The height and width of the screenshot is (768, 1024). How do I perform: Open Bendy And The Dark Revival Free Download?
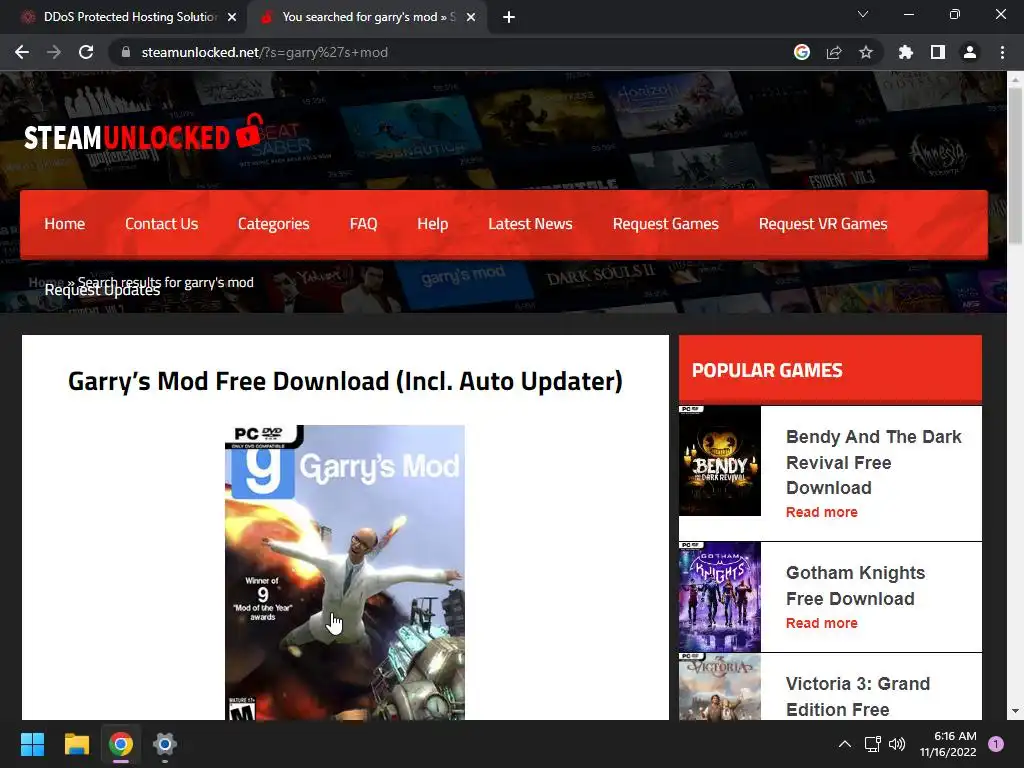click(x=874, y=462)
